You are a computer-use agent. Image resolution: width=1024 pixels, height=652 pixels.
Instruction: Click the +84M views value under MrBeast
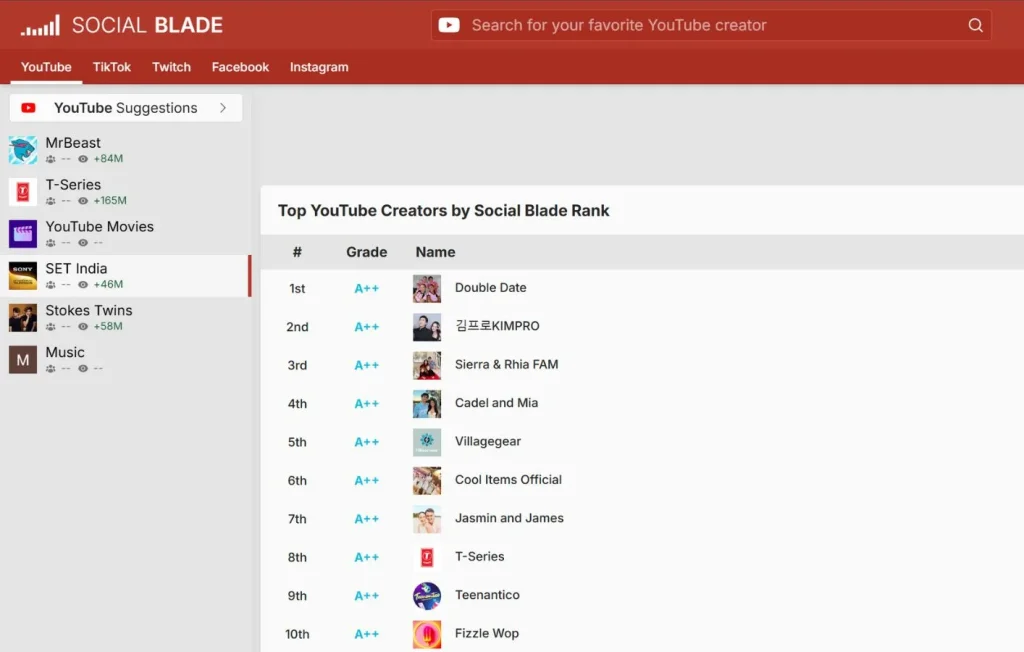[108, 159]
